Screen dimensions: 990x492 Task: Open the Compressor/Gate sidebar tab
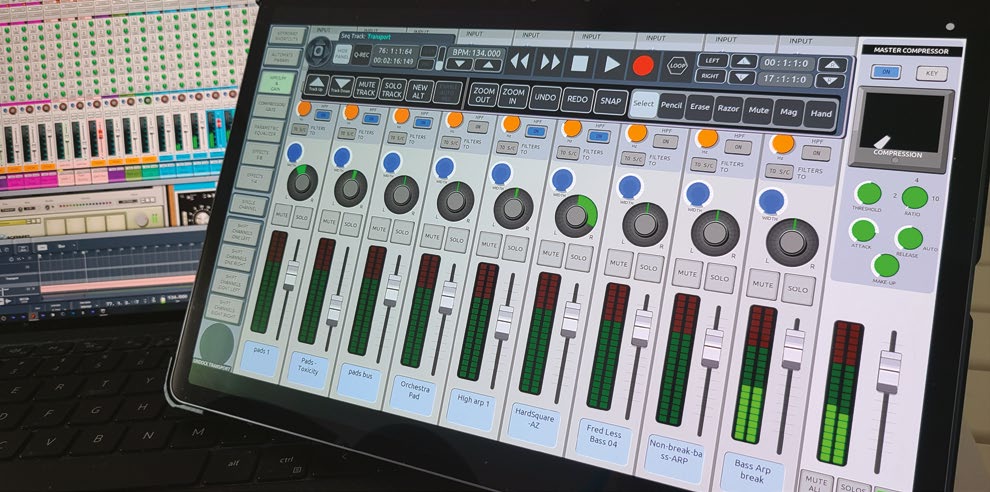[x=271, y=107]
